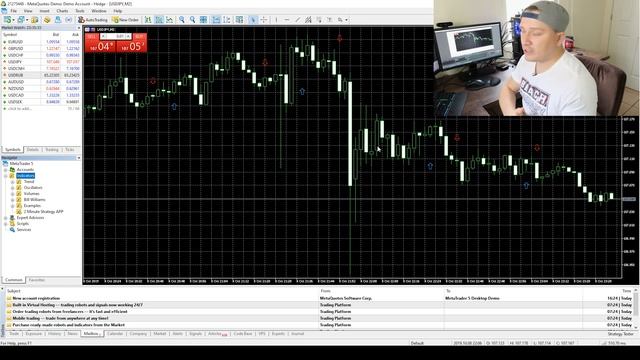Click the Strategy Tester toolbar icon
Screen dimensions: 640x360
[x=69, y=20]
